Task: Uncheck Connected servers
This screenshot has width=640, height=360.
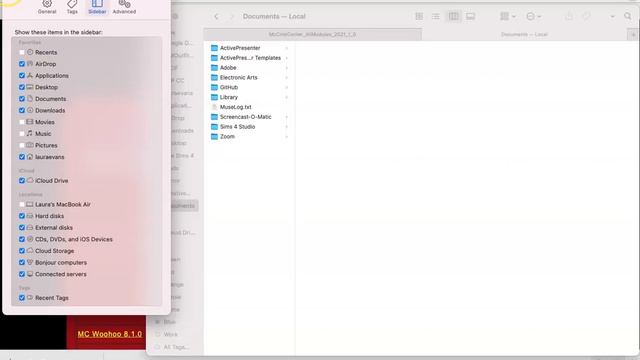Action: pyautogui.click(x=22, y=274)
